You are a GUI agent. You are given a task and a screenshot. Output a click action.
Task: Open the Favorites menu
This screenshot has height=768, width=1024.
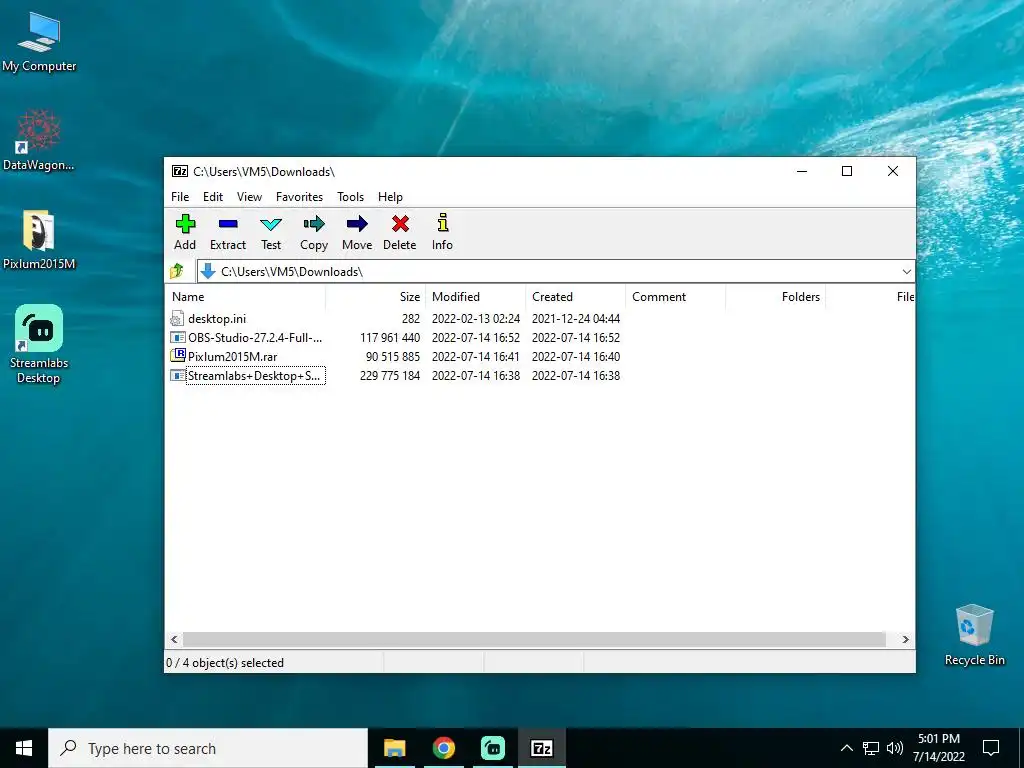pos(299,197)
